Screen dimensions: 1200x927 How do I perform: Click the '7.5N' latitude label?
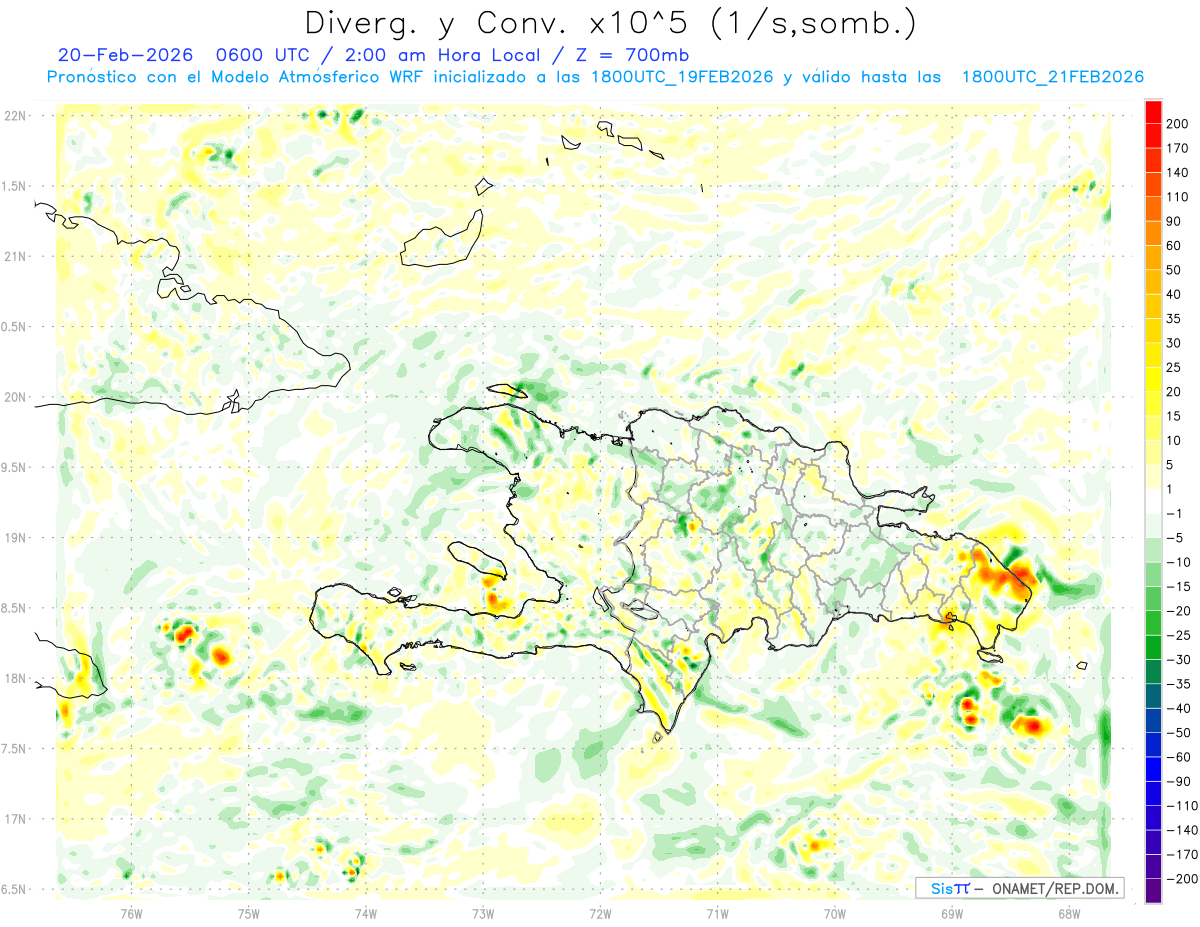[15, 749]
